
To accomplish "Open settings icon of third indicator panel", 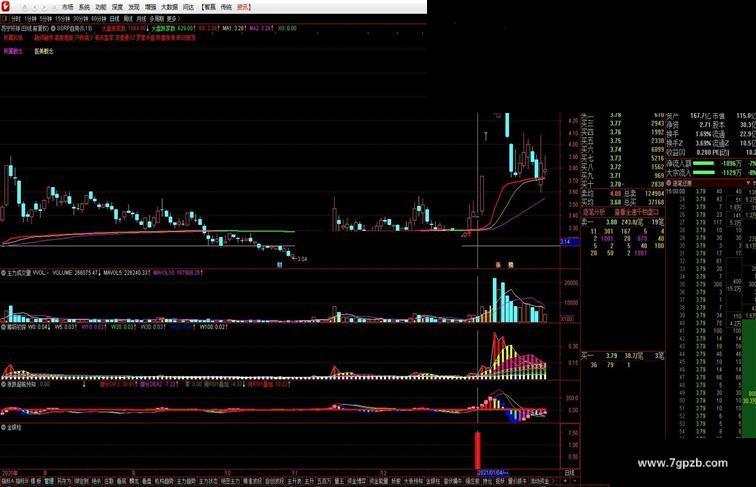I will 3,327.
